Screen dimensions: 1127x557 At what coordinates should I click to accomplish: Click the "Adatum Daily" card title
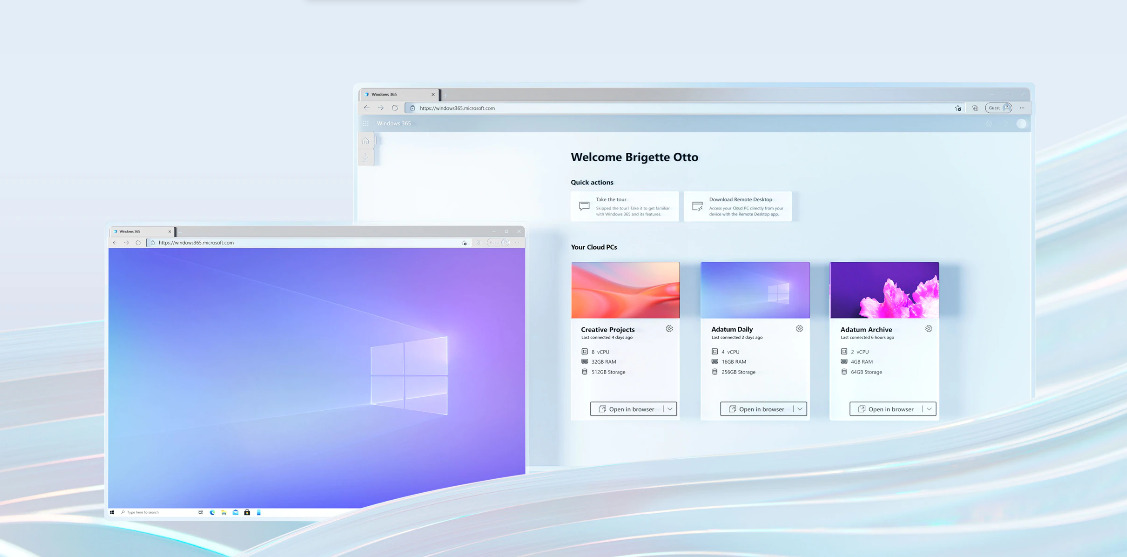[x=732, y=330]
